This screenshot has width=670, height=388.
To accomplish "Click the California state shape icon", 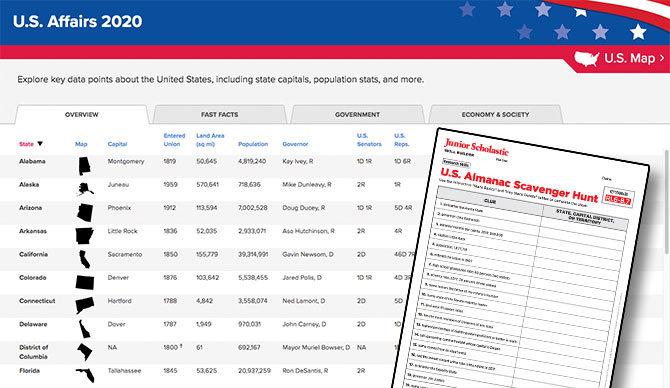I will point(85,259).
